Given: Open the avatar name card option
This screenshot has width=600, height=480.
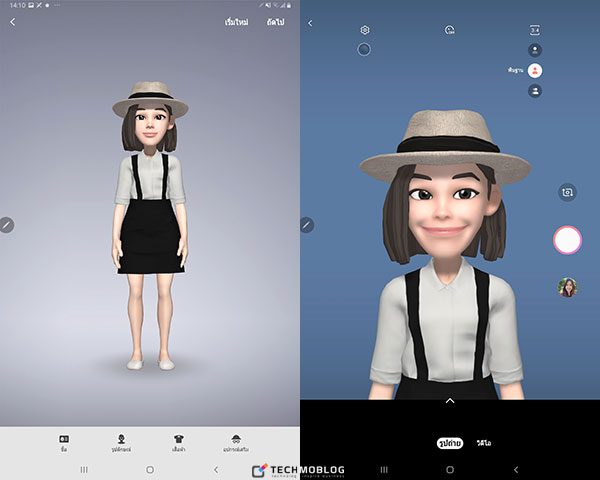Looking at the screenshot, I should tap(64, 441).
